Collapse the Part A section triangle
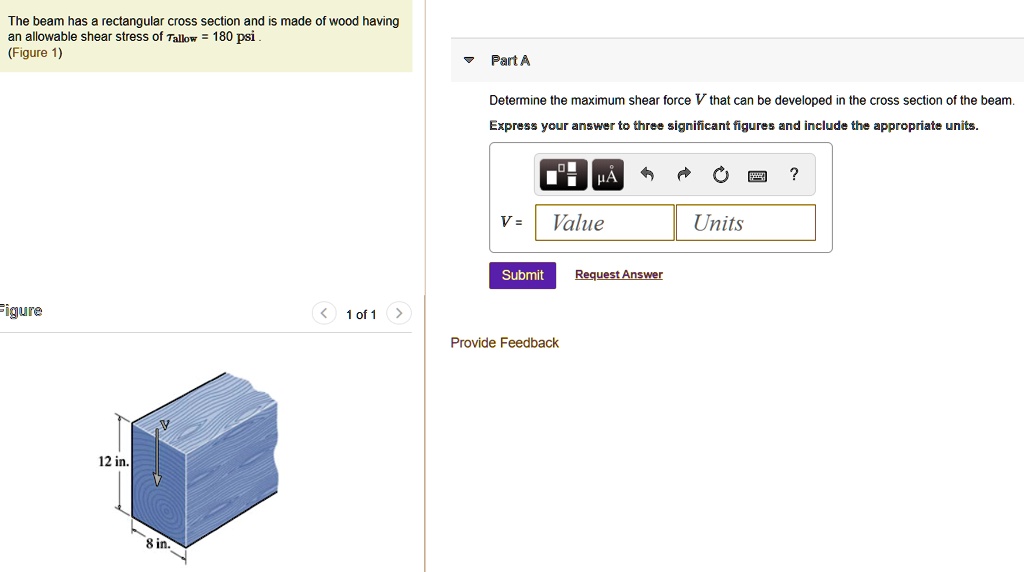 pyautogui.click(x=469, y=60)
